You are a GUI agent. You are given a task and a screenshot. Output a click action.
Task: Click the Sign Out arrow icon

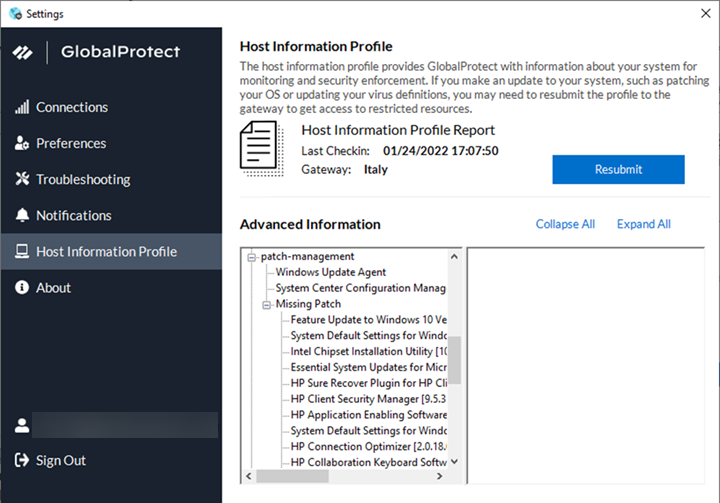[x=22, y=461]
